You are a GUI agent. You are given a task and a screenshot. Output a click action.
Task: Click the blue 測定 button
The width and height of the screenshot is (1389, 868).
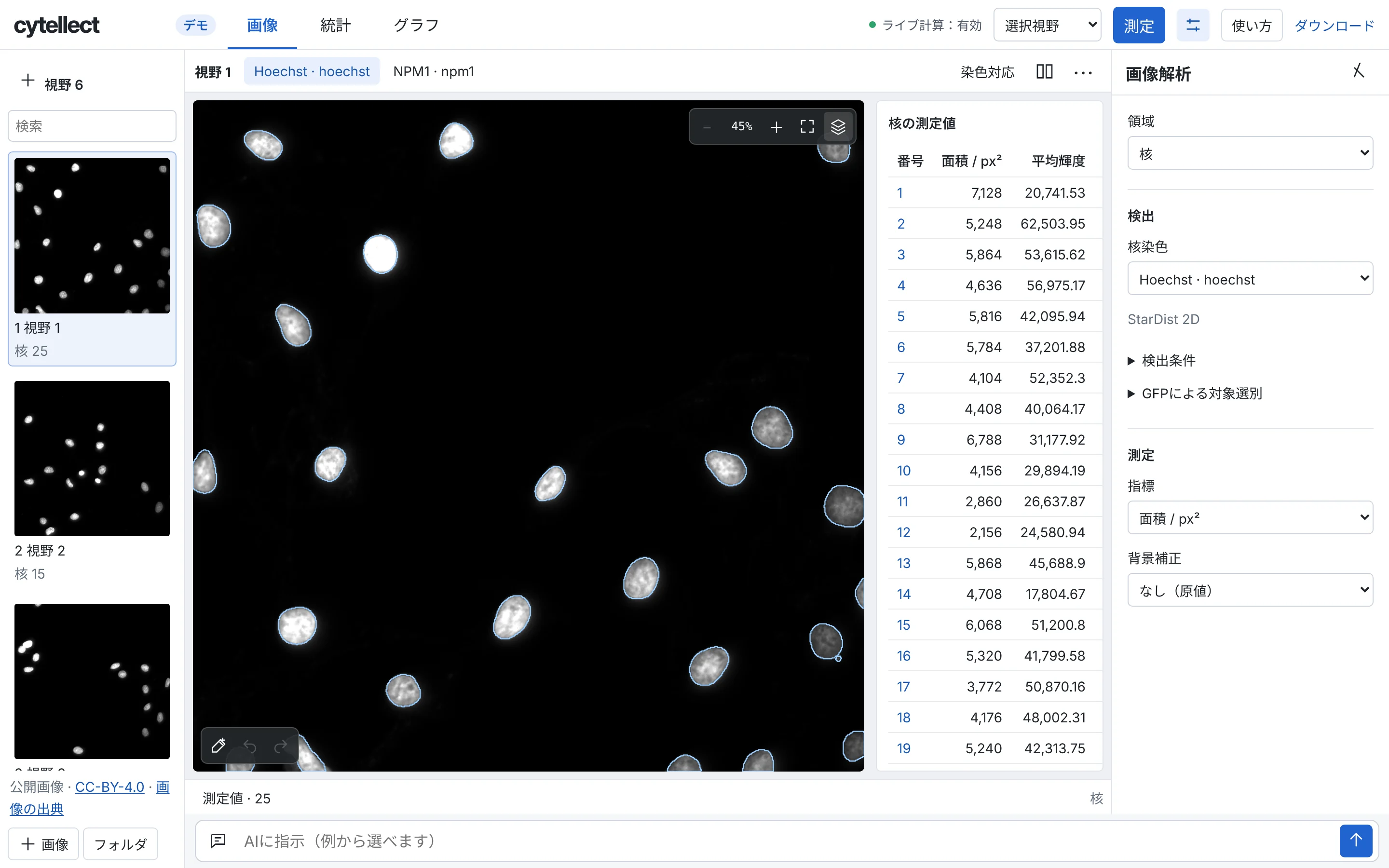point(1138,25)
